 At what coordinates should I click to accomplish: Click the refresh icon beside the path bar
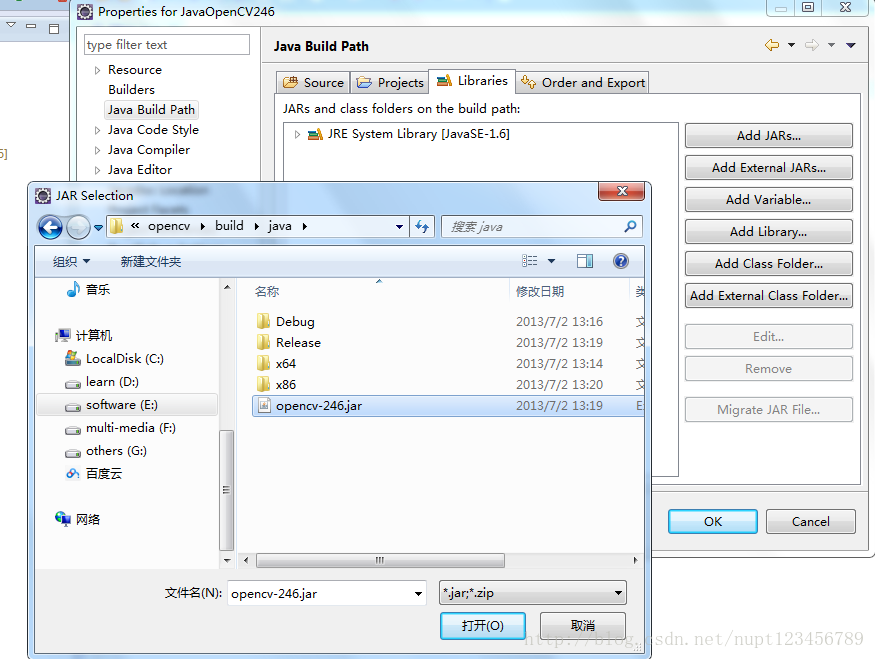[422, 227]
